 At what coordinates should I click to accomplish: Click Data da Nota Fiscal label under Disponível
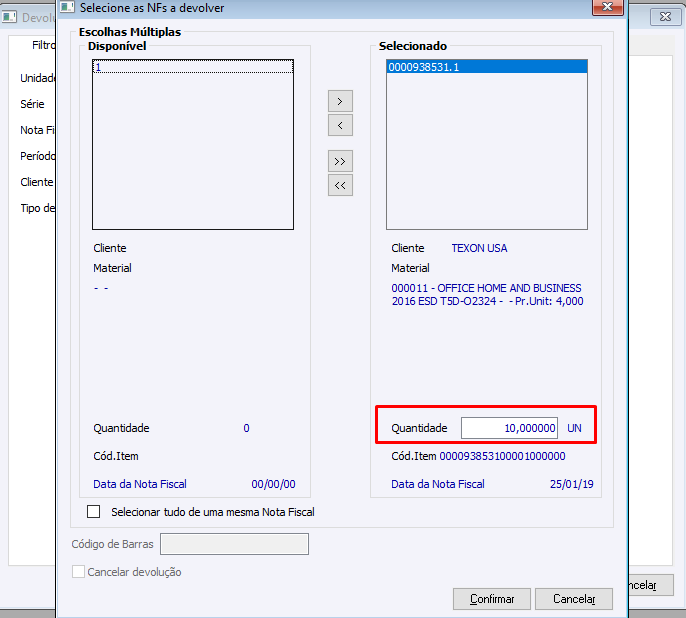[140, 484]
